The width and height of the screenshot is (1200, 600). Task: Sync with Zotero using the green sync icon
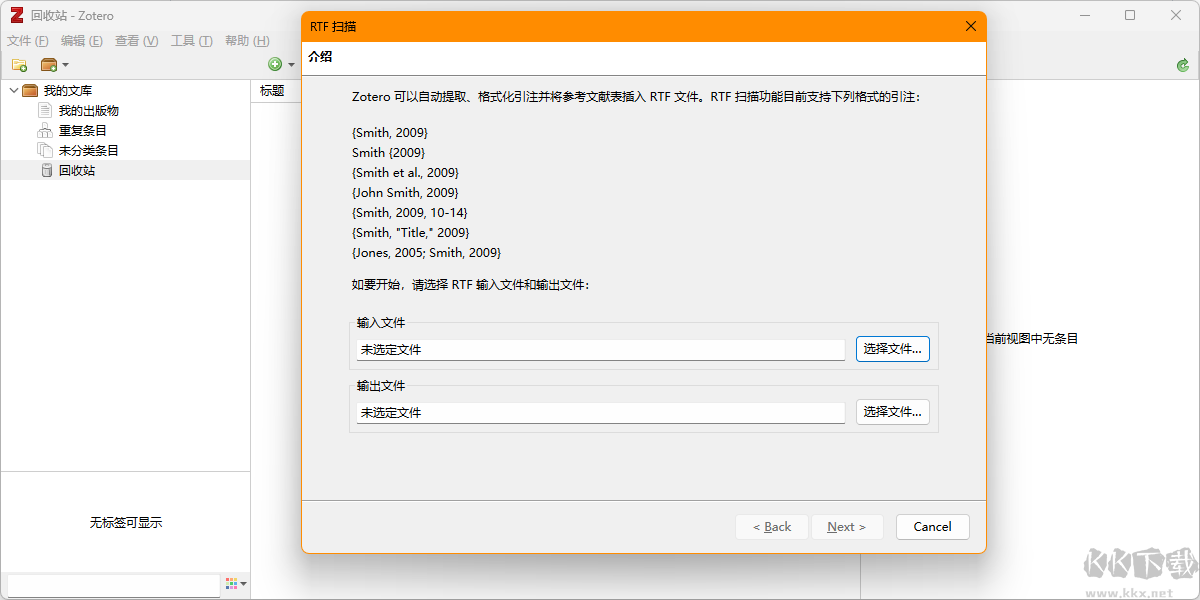[1183, 64]
